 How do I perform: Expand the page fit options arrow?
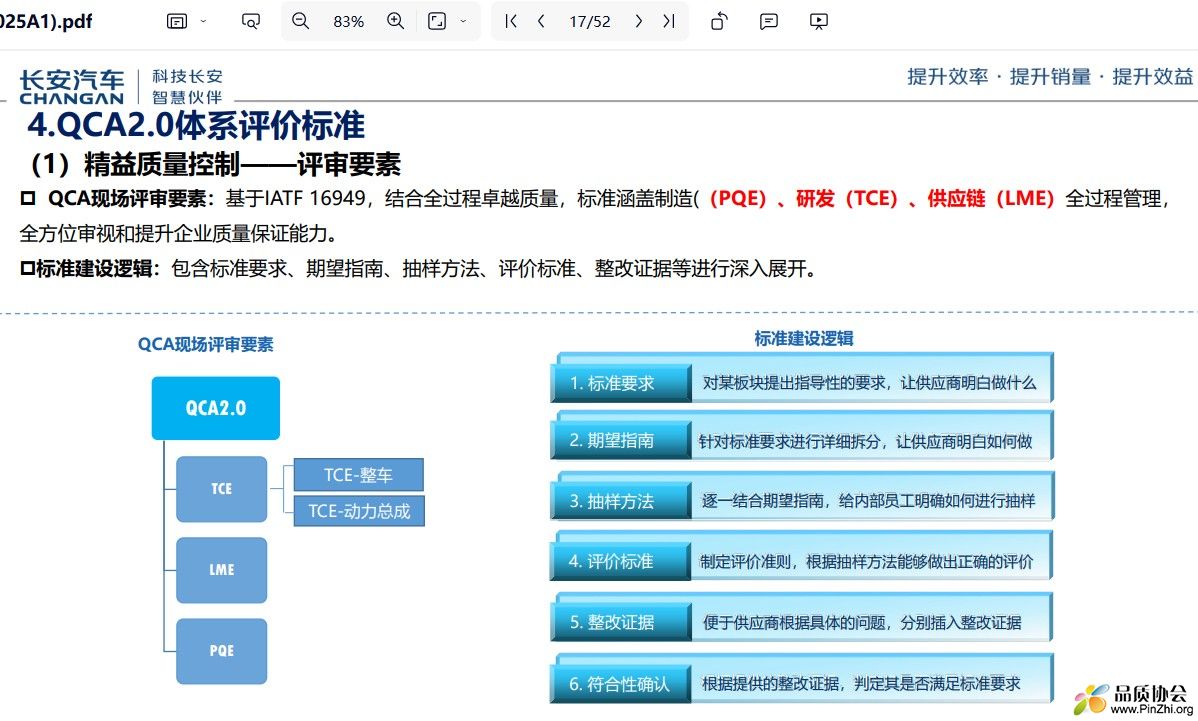(x=463, y=21)
